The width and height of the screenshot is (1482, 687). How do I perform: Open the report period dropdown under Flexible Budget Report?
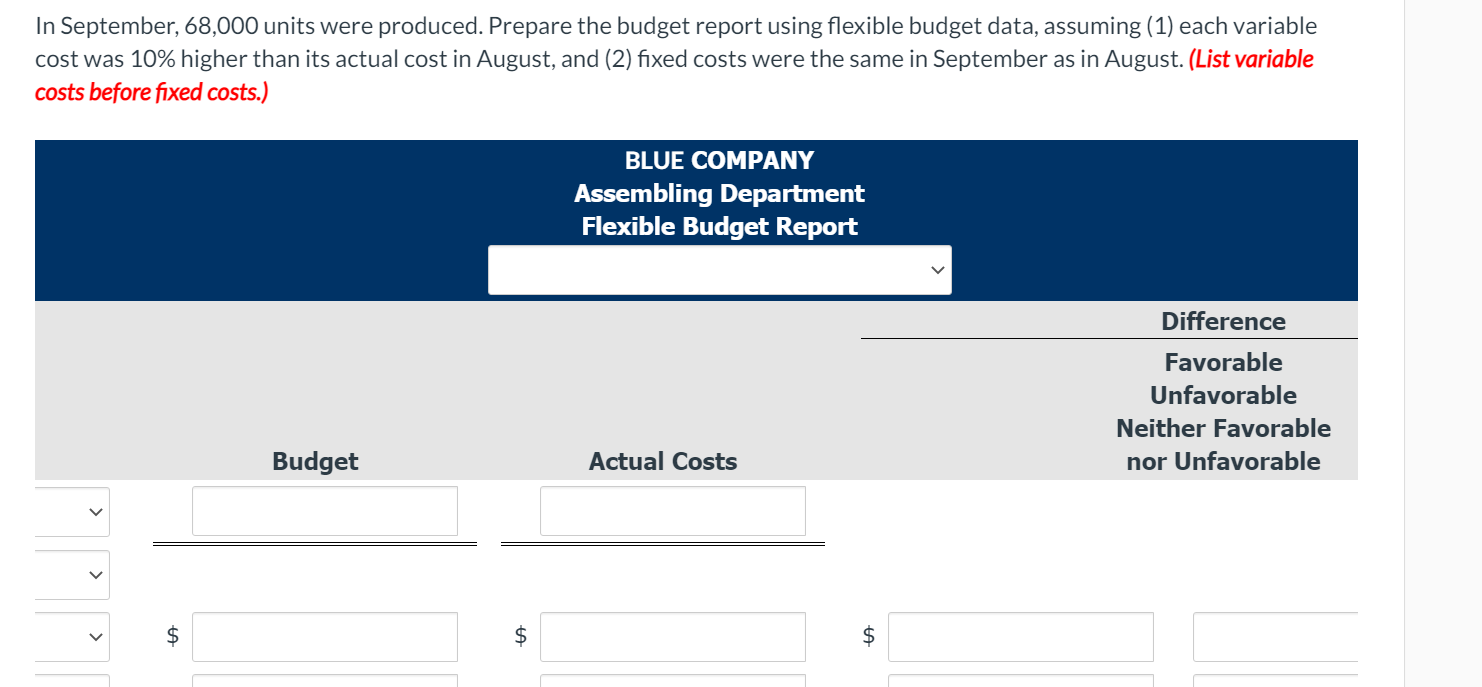tap(719, 269)
